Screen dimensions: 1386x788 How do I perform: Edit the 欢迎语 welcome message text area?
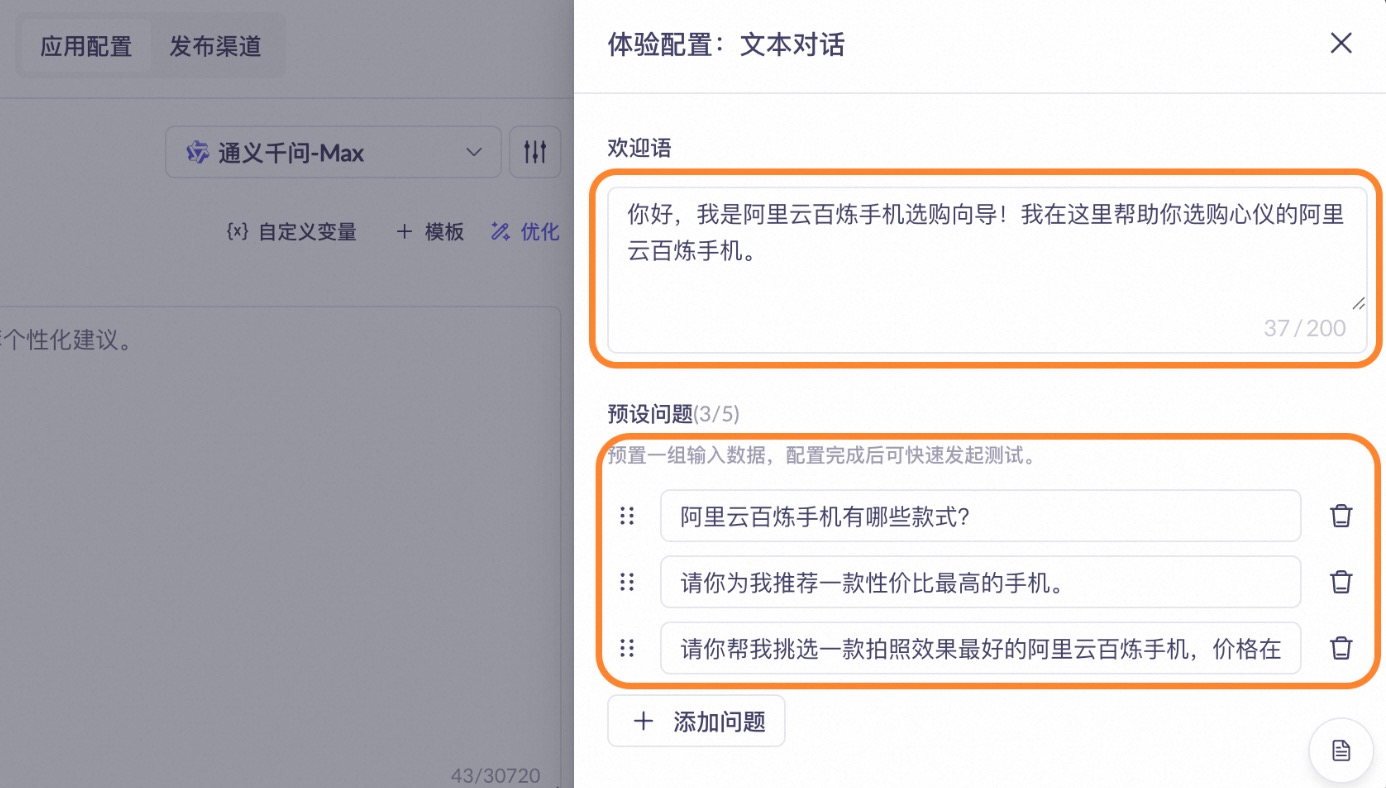pyautogui.click(x=987, y=270)
